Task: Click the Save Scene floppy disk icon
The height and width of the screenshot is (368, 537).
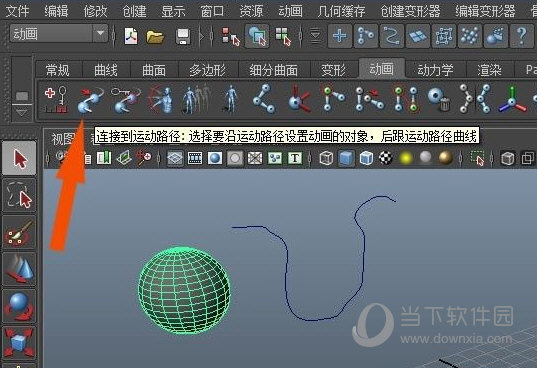Action: pyautogui.click(x=183, y=36)
